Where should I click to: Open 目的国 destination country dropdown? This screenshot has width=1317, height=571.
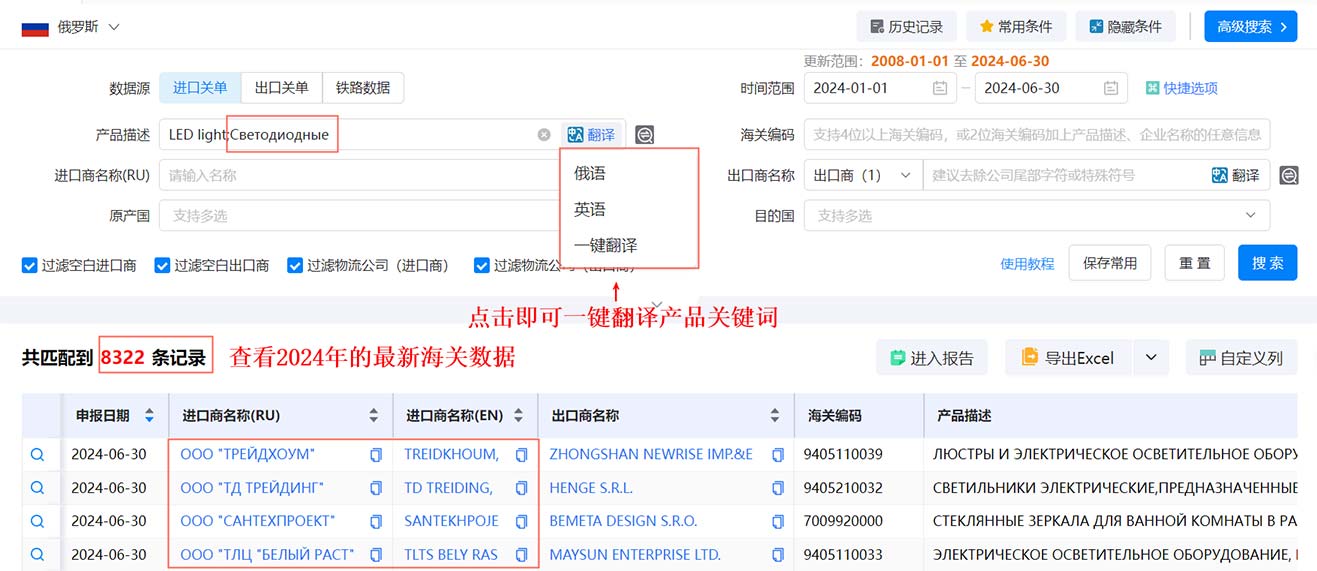point(1037,215)
